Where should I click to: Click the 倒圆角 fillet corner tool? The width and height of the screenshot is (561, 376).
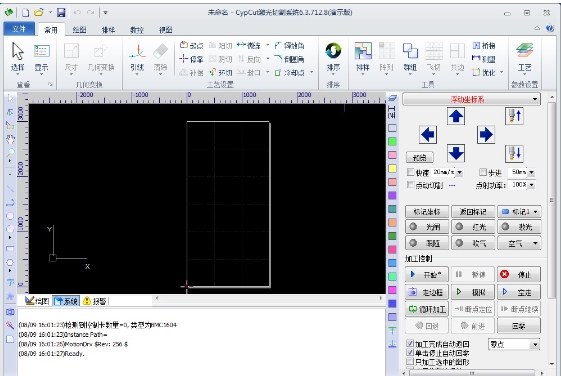pyautogui.click(x=289, y=59)
